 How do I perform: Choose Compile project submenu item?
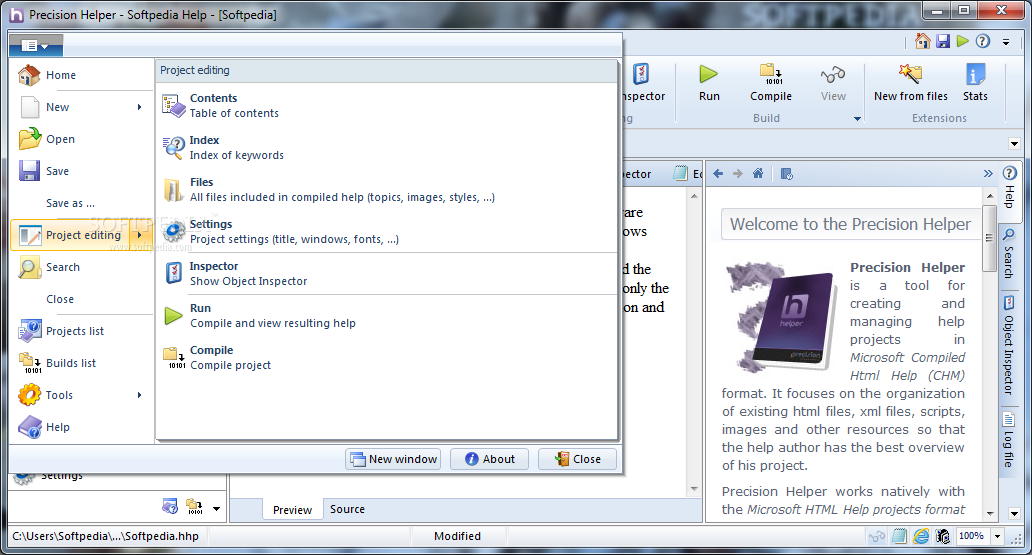click(x=387, y=357)
